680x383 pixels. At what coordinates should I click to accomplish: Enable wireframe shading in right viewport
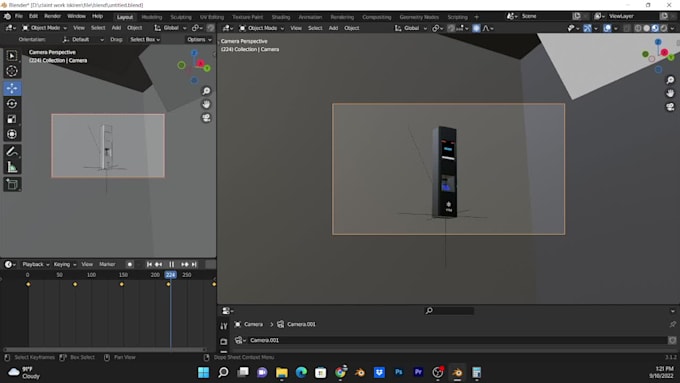[x=638, y=28]
